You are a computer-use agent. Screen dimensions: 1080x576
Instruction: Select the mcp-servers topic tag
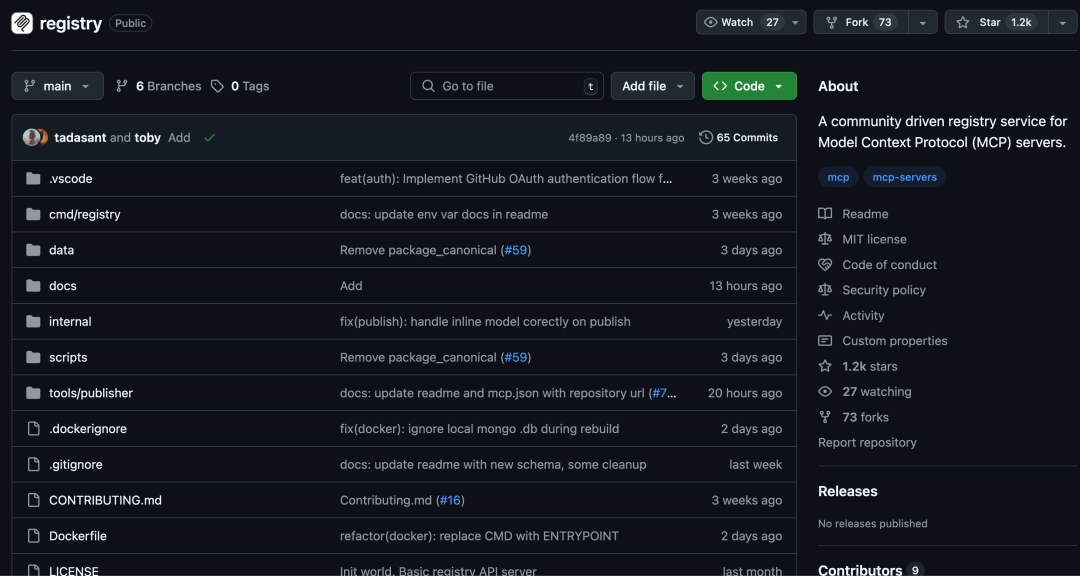click(x=904, y=177)
